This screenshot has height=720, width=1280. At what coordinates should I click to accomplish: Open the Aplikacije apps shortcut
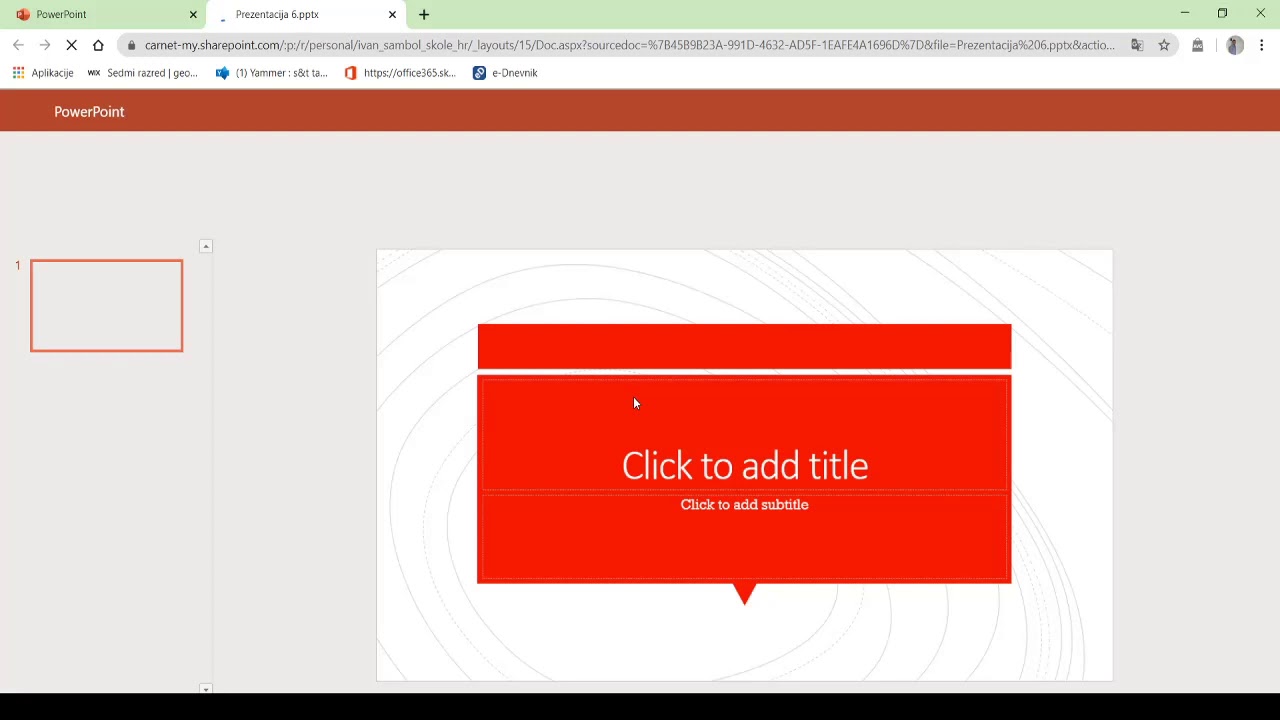[x=43, y=73]
